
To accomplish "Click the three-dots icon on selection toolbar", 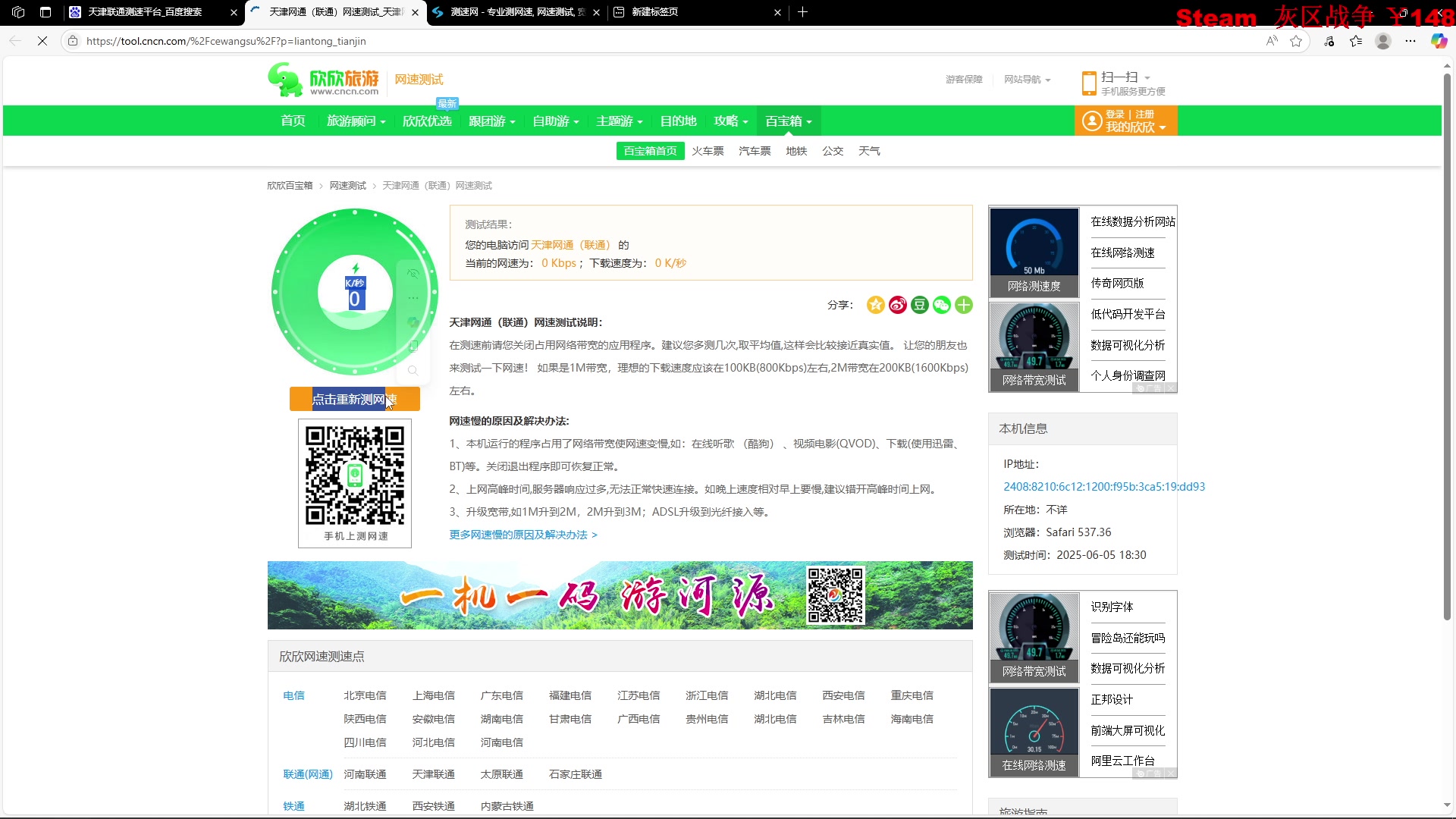I will [413, 298].
